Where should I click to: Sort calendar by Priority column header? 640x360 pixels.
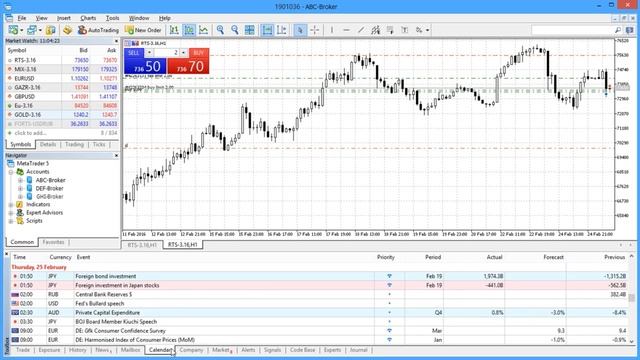click(x=386, y=257)
